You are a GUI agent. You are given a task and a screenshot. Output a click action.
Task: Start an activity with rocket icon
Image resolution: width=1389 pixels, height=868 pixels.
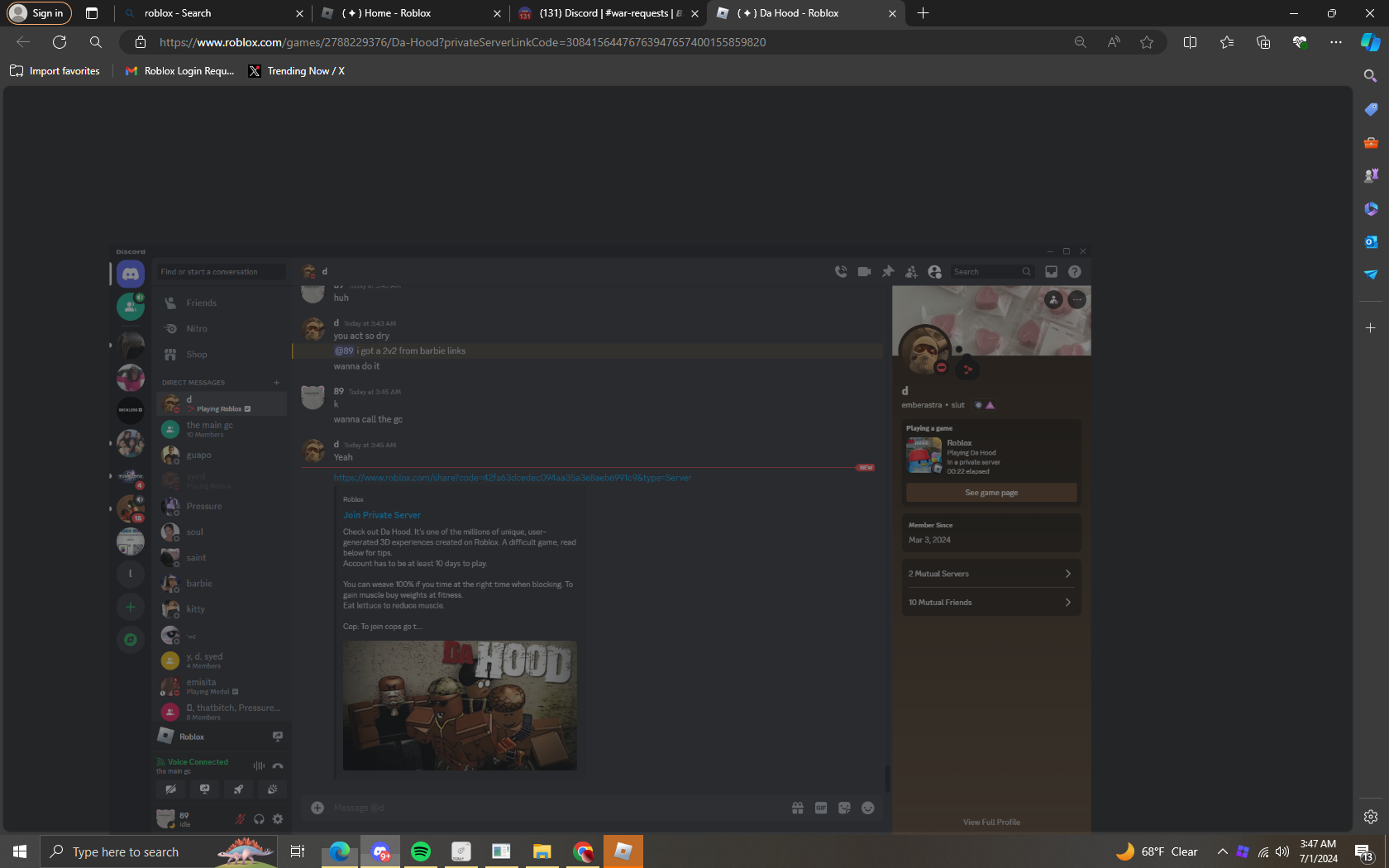click(x=238, y=789)
